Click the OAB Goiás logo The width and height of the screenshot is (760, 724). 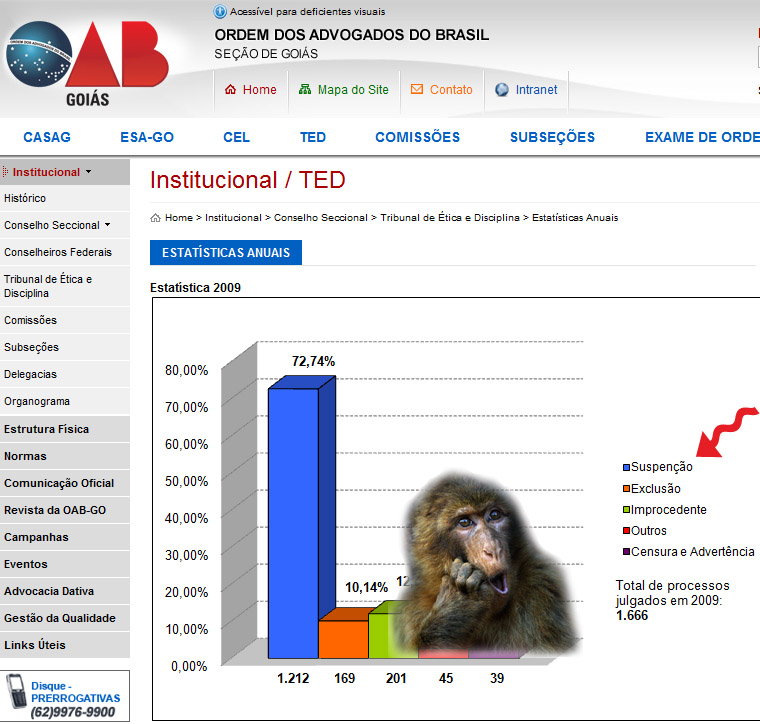(87, 62)
